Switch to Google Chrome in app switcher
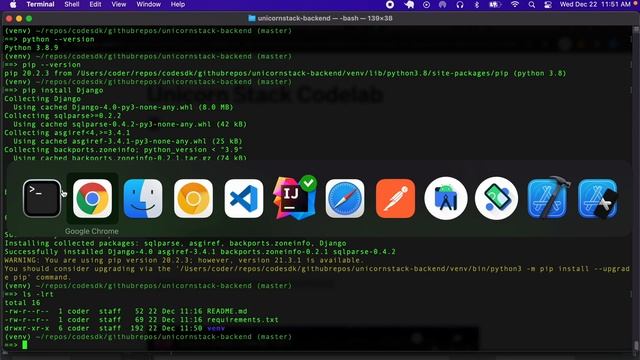The width and height of the screenshot is (640, 360). point(92,198)
